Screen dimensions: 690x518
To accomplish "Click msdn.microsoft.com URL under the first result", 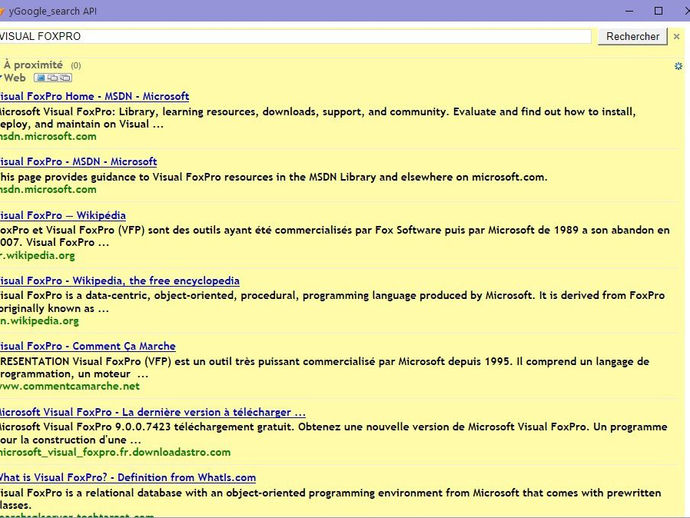I will pos(48,136).
